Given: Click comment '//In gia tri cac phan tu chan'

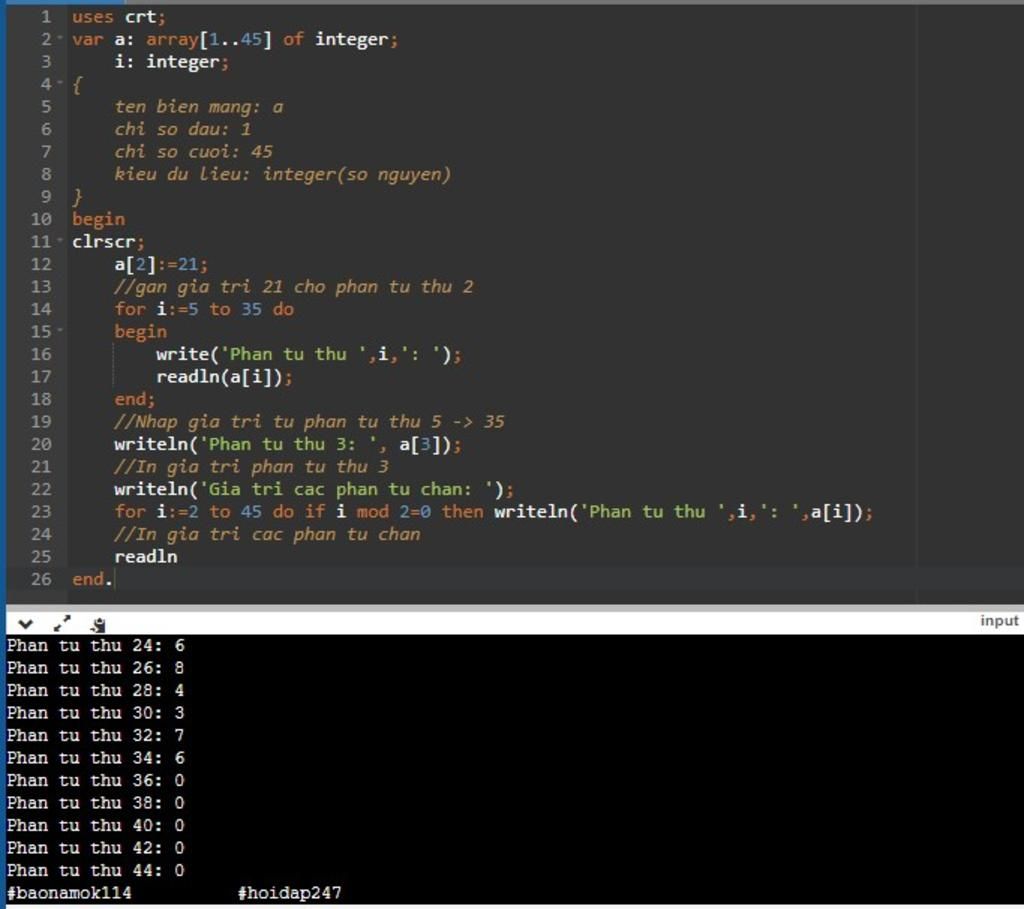Looking at the screenshot, I should click(x=268, y=535).
